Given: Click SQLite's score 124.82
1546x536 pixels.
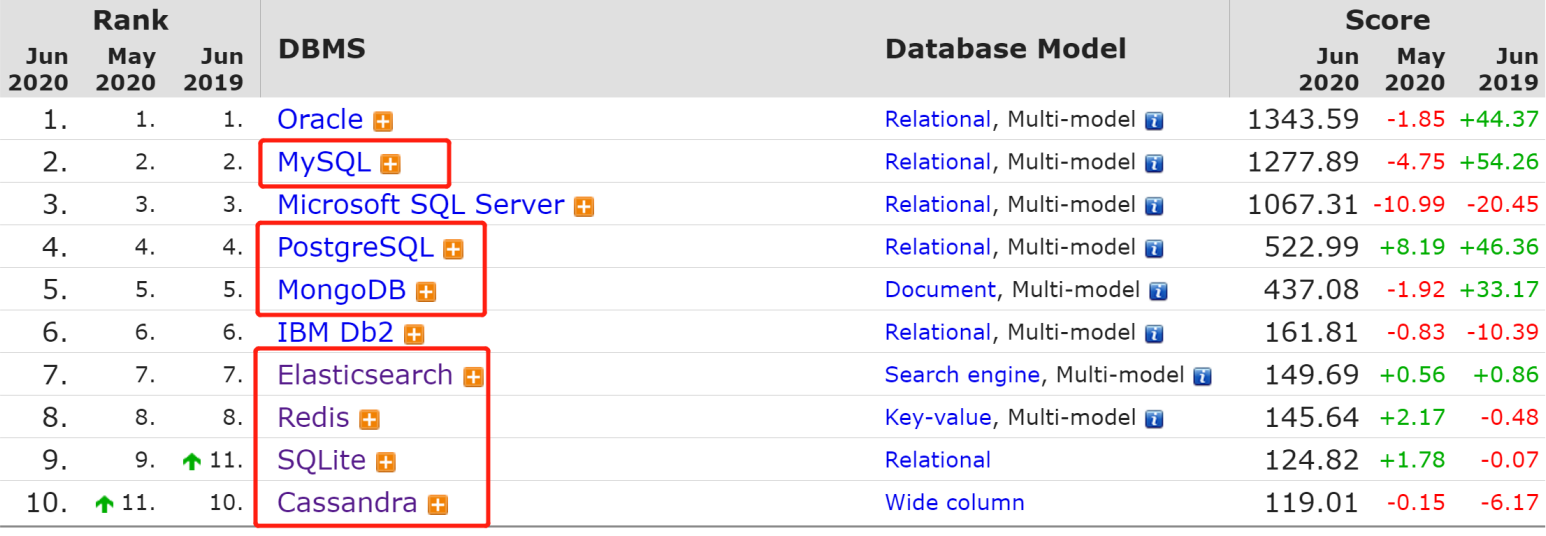Looking at the screenshot, I should [x=1312, y=460].
